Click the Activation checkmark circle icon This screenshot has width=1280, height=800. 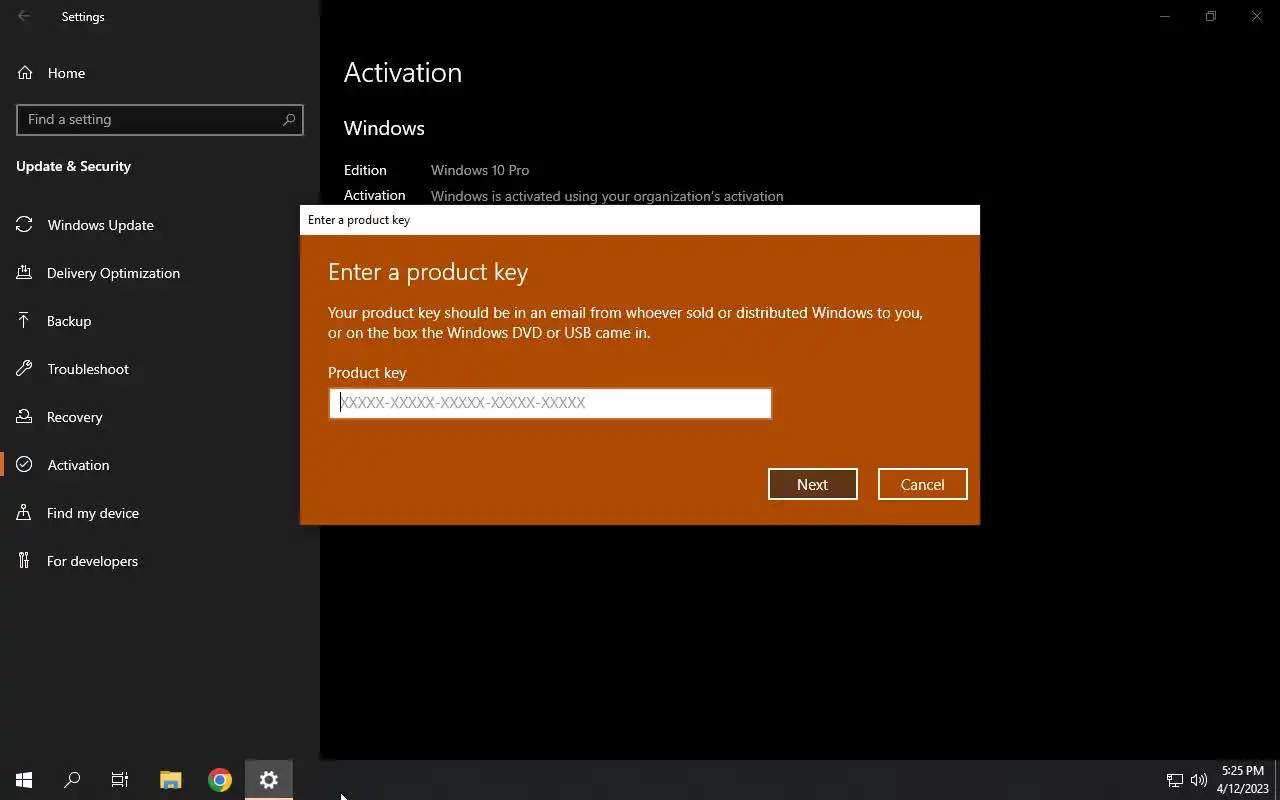[25, 465]
